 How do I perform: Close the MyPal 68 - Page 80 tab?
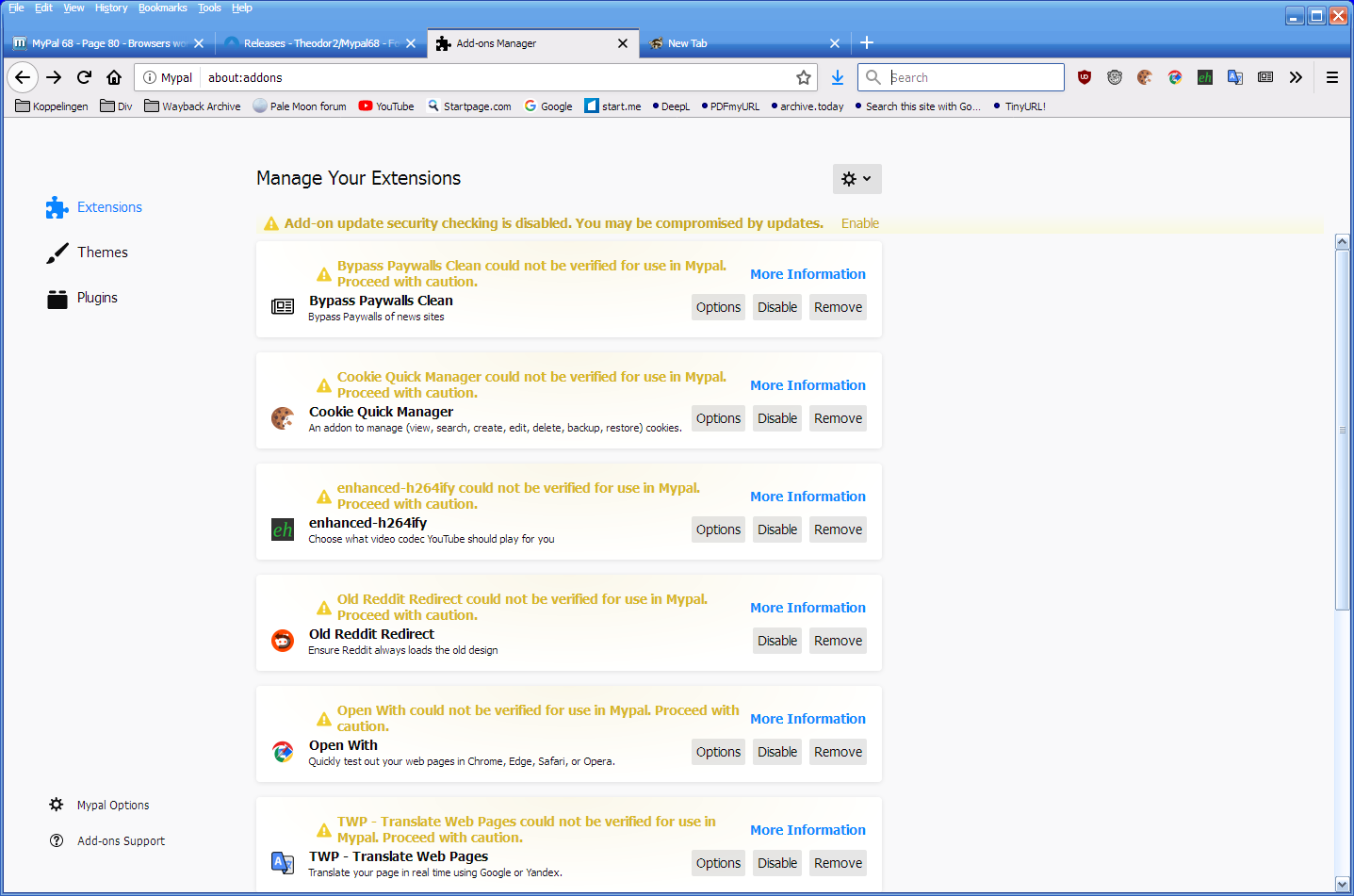tap(199, 43)
